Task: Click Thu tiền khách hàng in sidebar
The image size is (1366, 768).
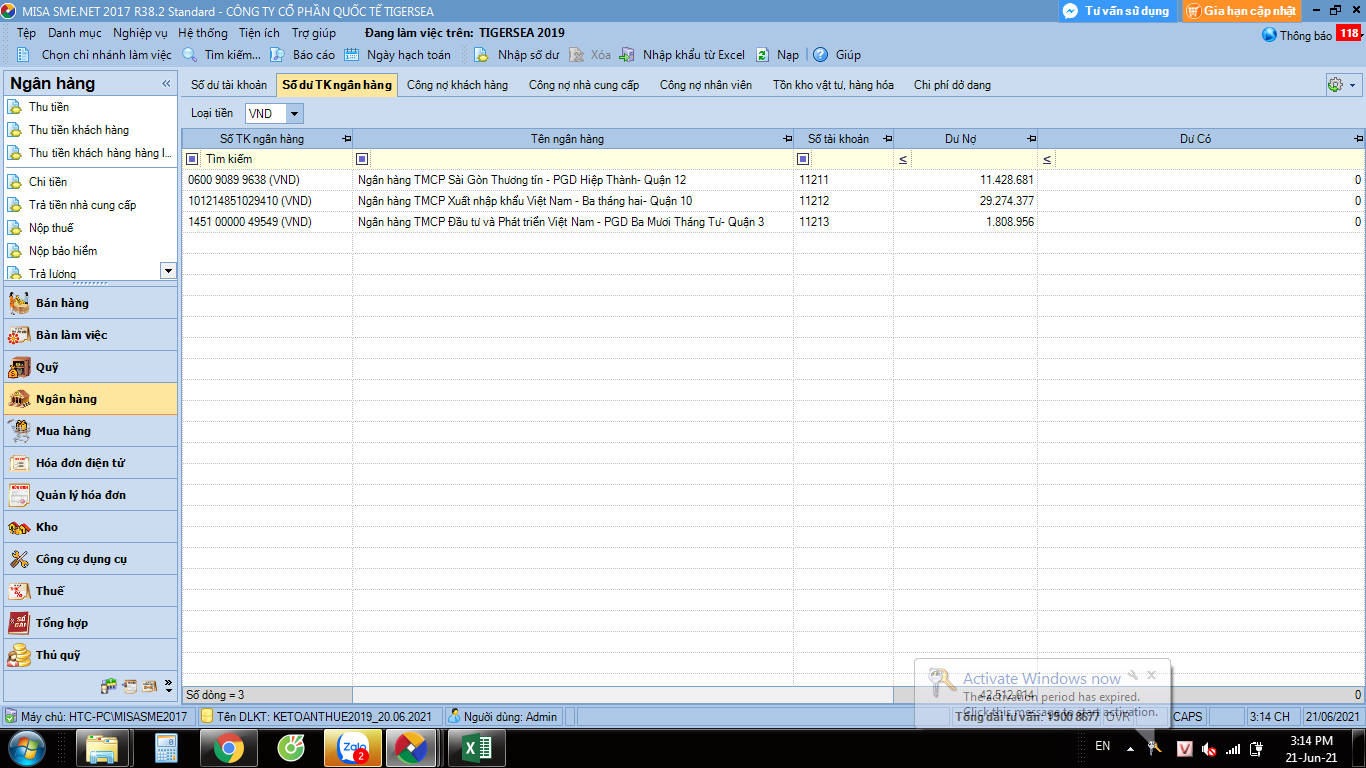Action: (79, 130)
